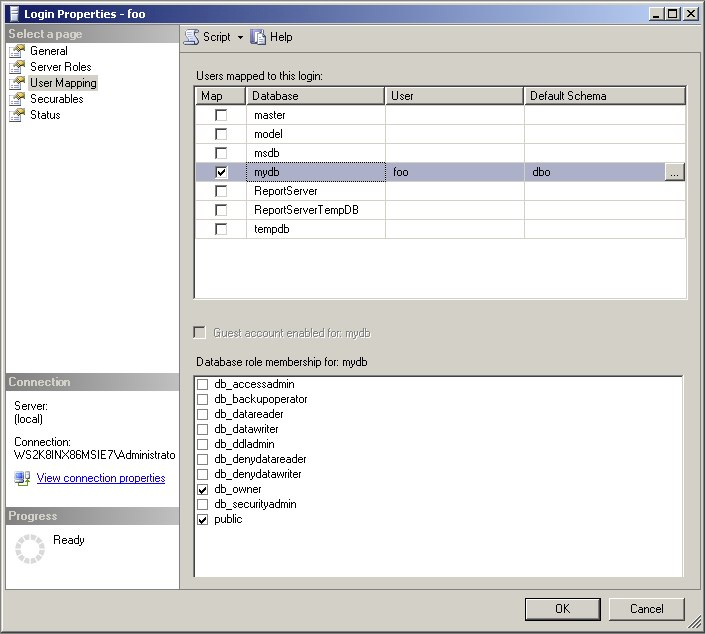The height and width of the screenshot is (634, 705).
Task: Sort by the Database column header
Action: [x=315, y=96]
